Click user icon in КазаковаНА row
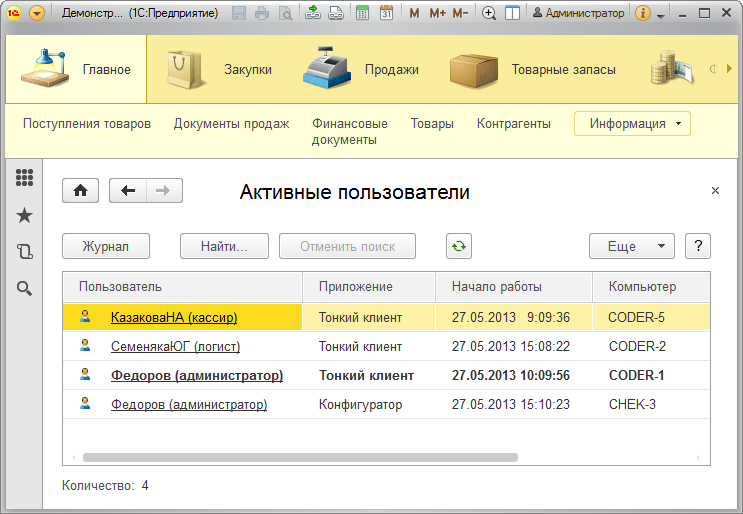743x514 pixels. click(85, 316)
